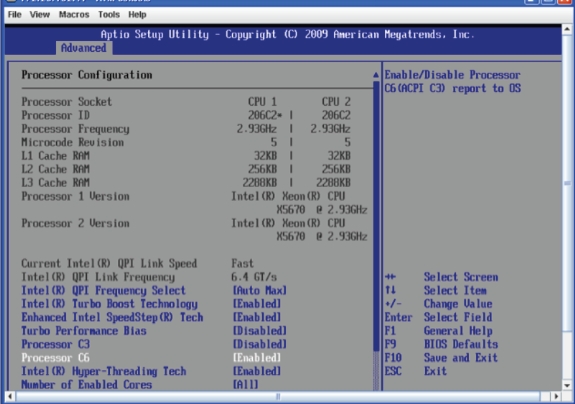Click the 6.4 GT/s link frequency value
The width and height of the screenshot is (575, 404).
click(254, 277)
